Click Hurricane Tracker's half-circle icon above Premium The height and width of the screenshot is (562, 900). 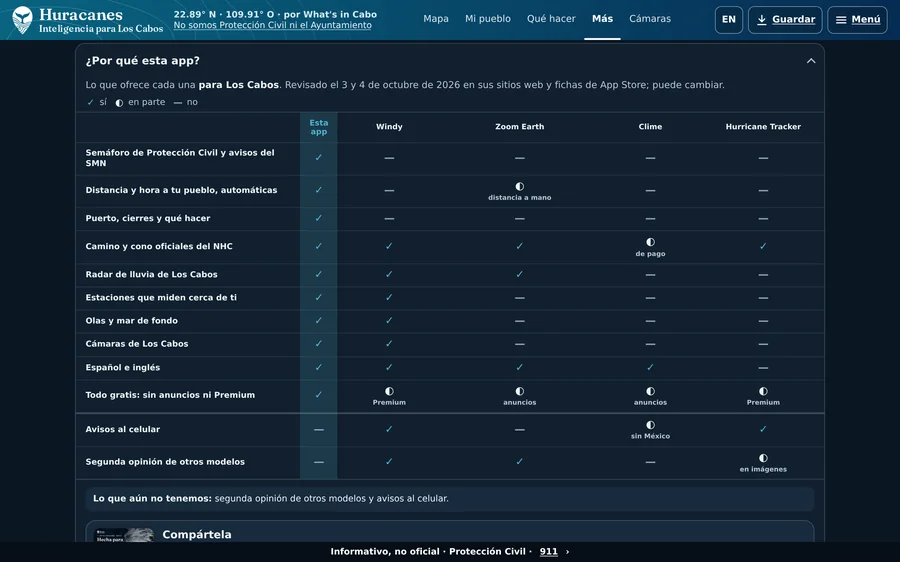(763, 392)
